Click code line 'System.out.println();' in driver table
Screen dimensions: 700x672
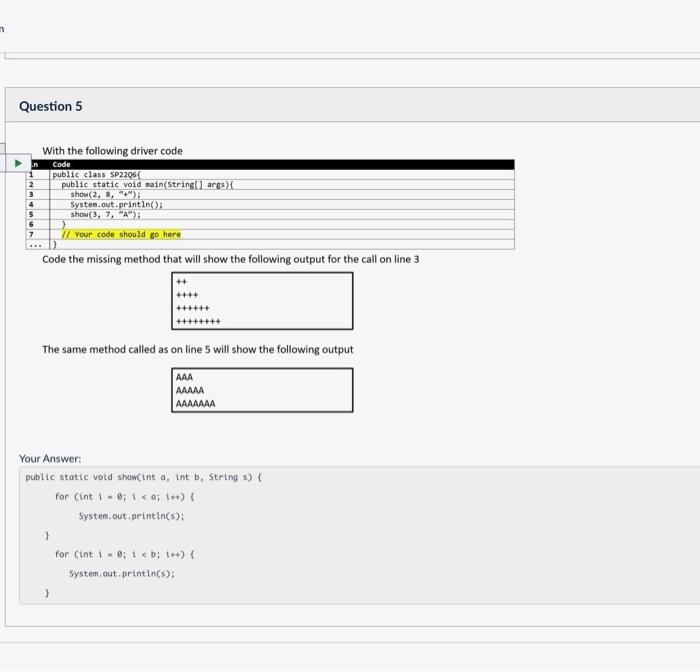pyautogui.click(x=117, y=205)
